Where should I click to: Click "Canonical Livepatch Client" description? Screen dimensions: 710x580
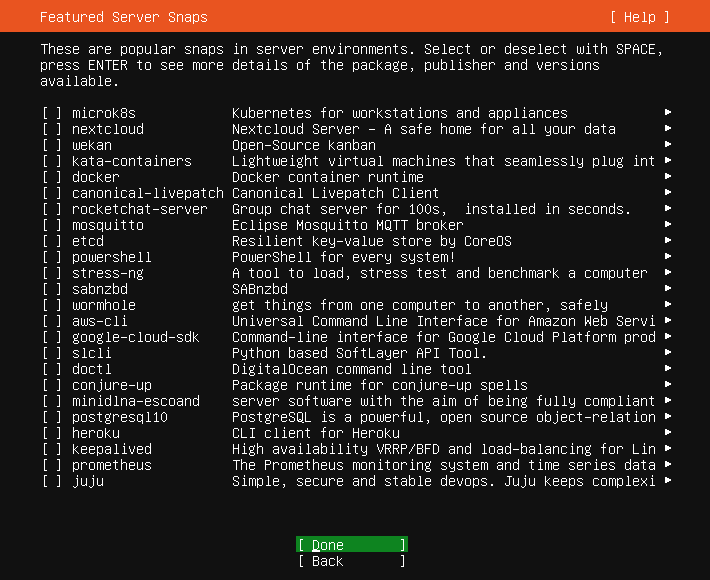(336, 193)
